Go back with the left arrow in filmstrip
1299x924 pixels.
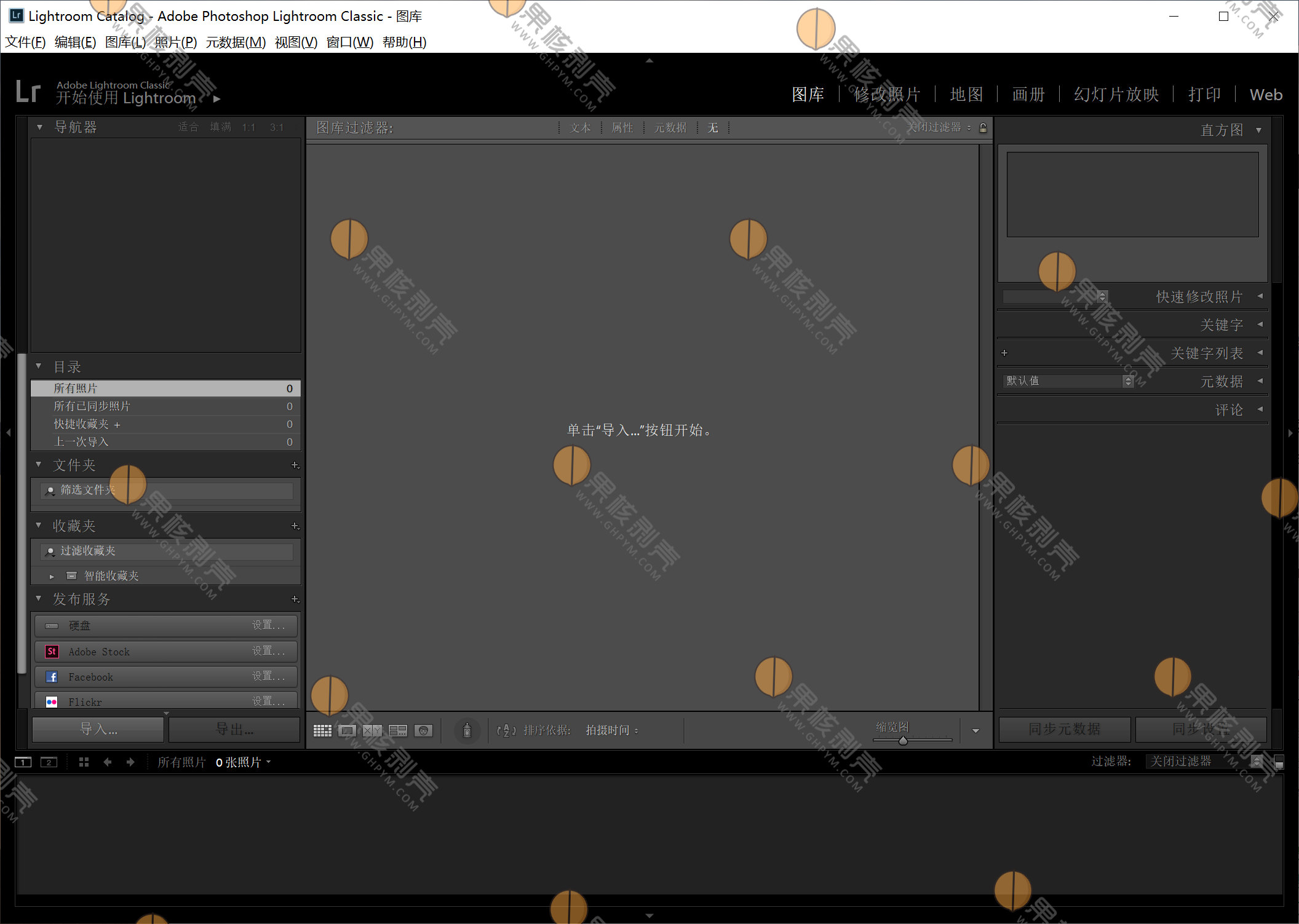point(108,762)
